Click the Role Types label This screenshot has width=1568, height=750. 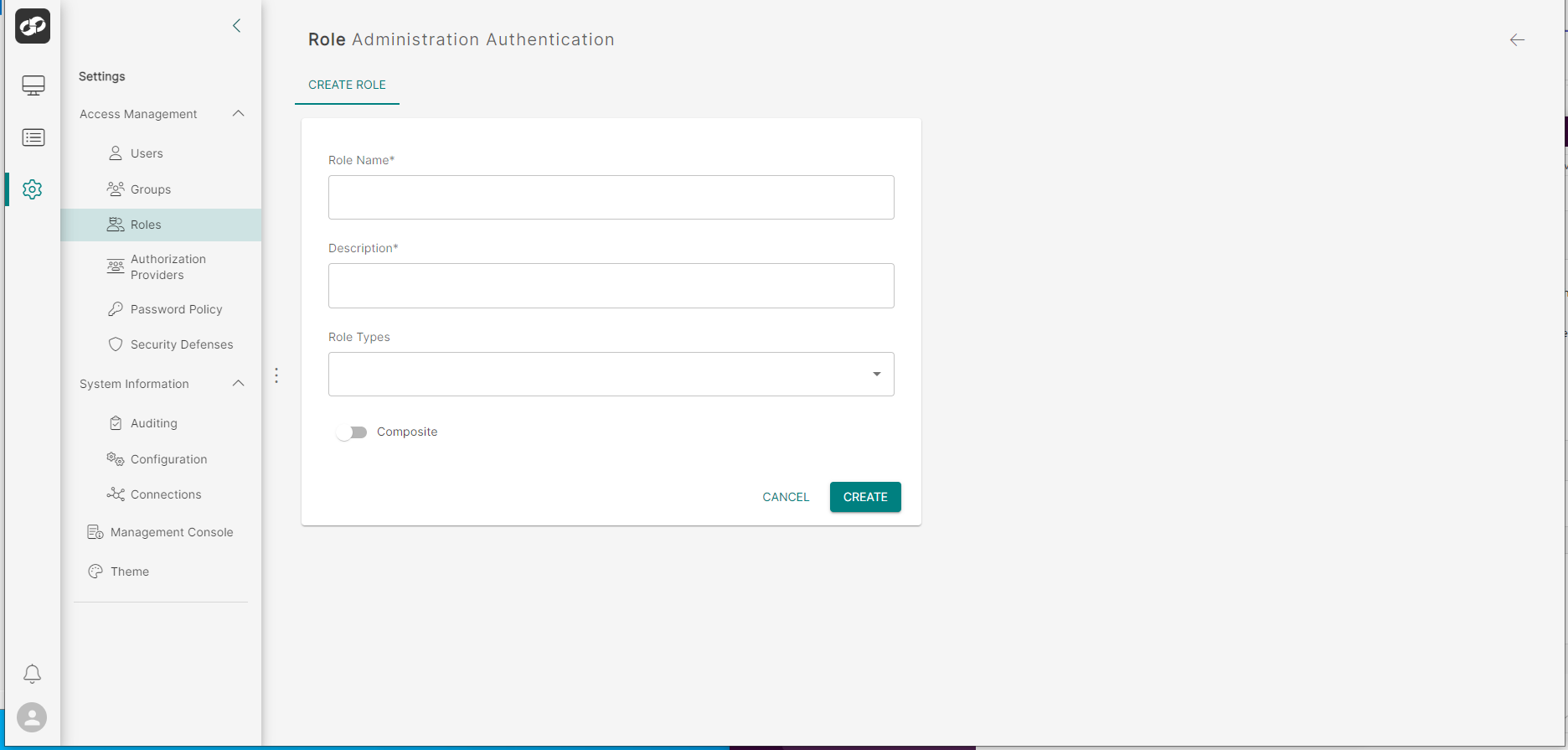pos(359,337)
